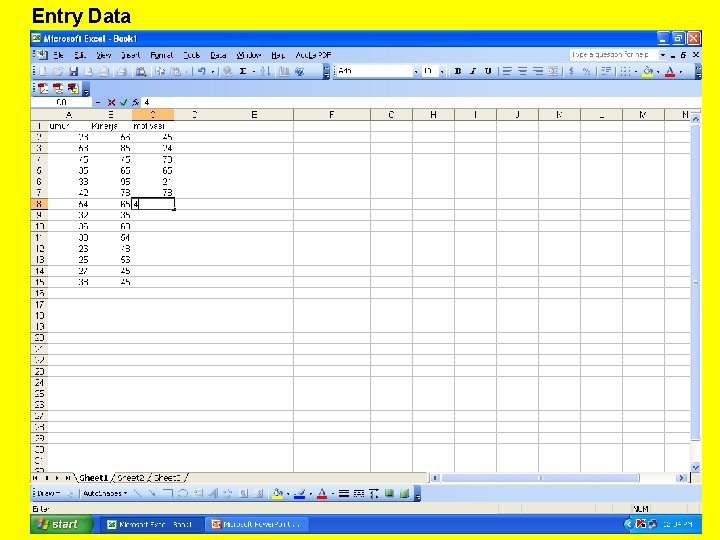Select the Line tool in the Drawing toolbar
720x540 pixels.
[137, 494]
